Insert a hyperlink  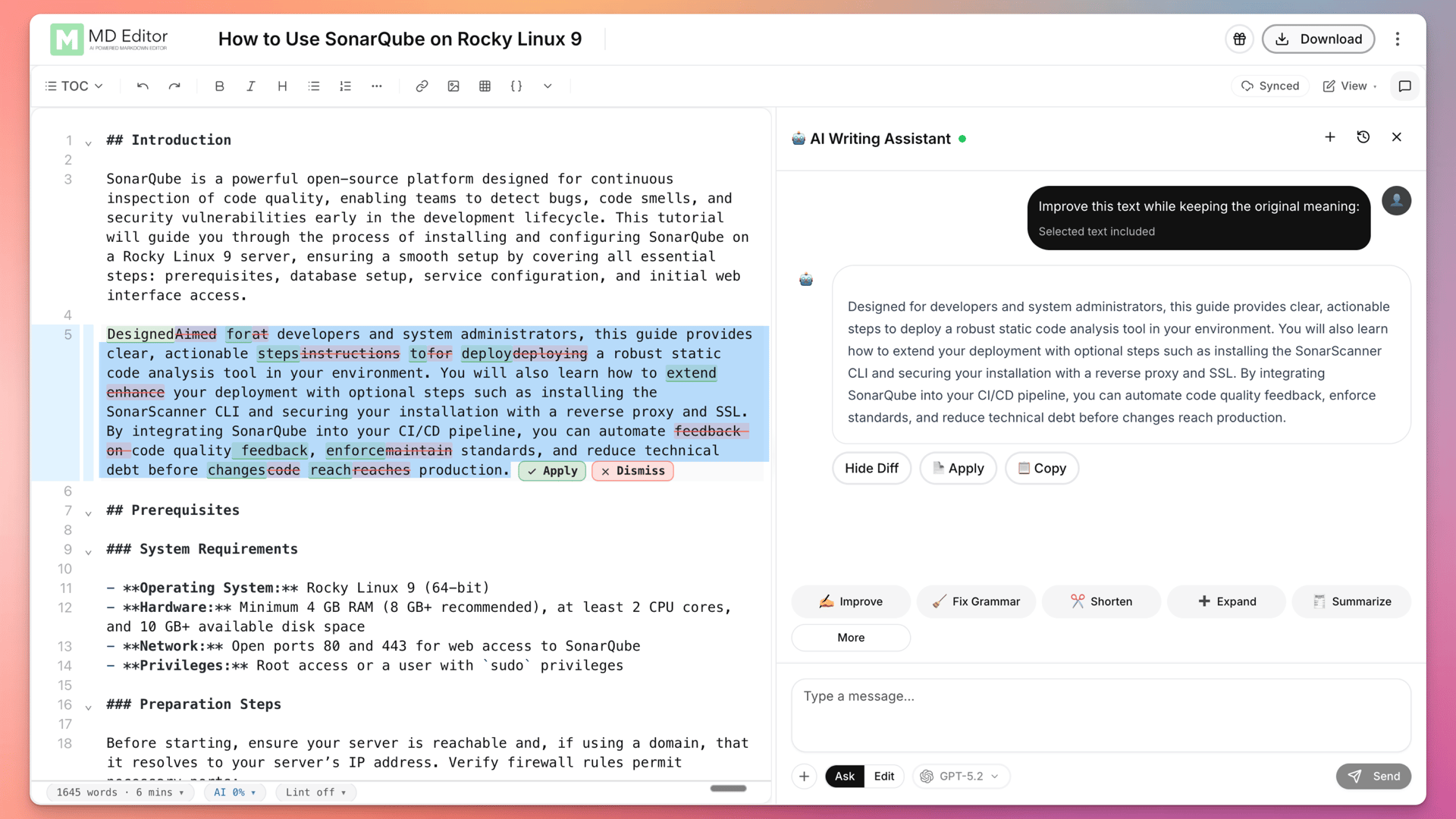[422, 86]
